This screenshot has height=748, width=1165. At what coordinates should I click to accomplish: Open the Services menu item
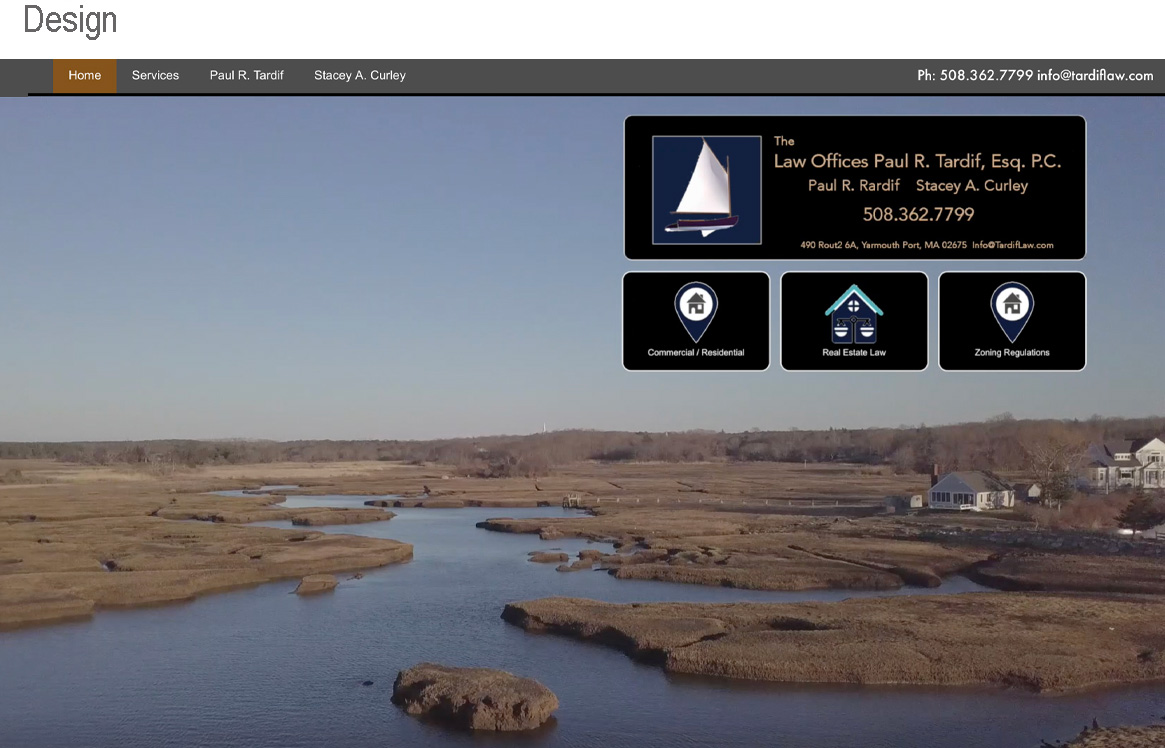(155, 75)
